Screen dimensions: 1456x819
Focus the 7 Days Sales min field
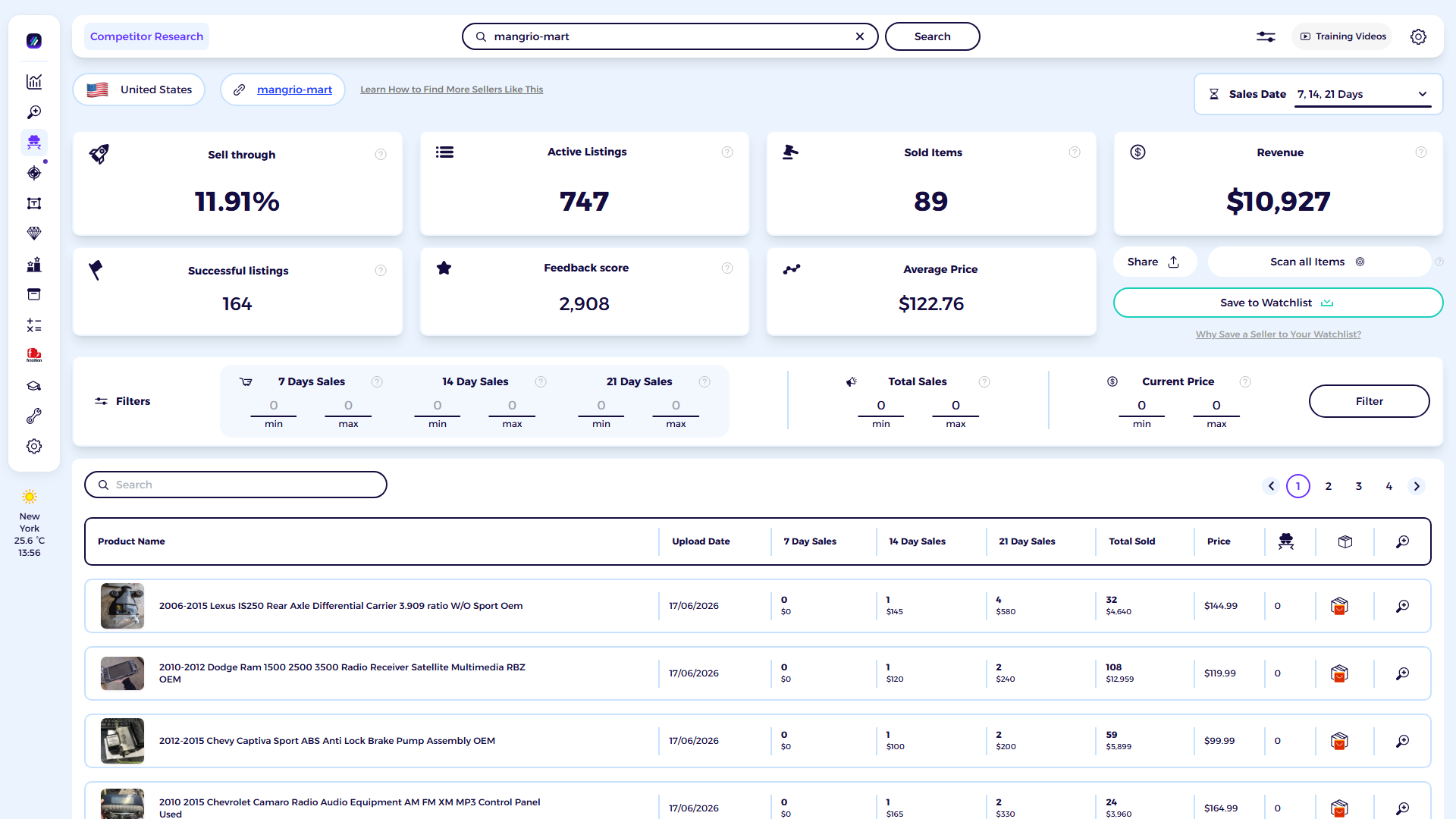point(274,406)
